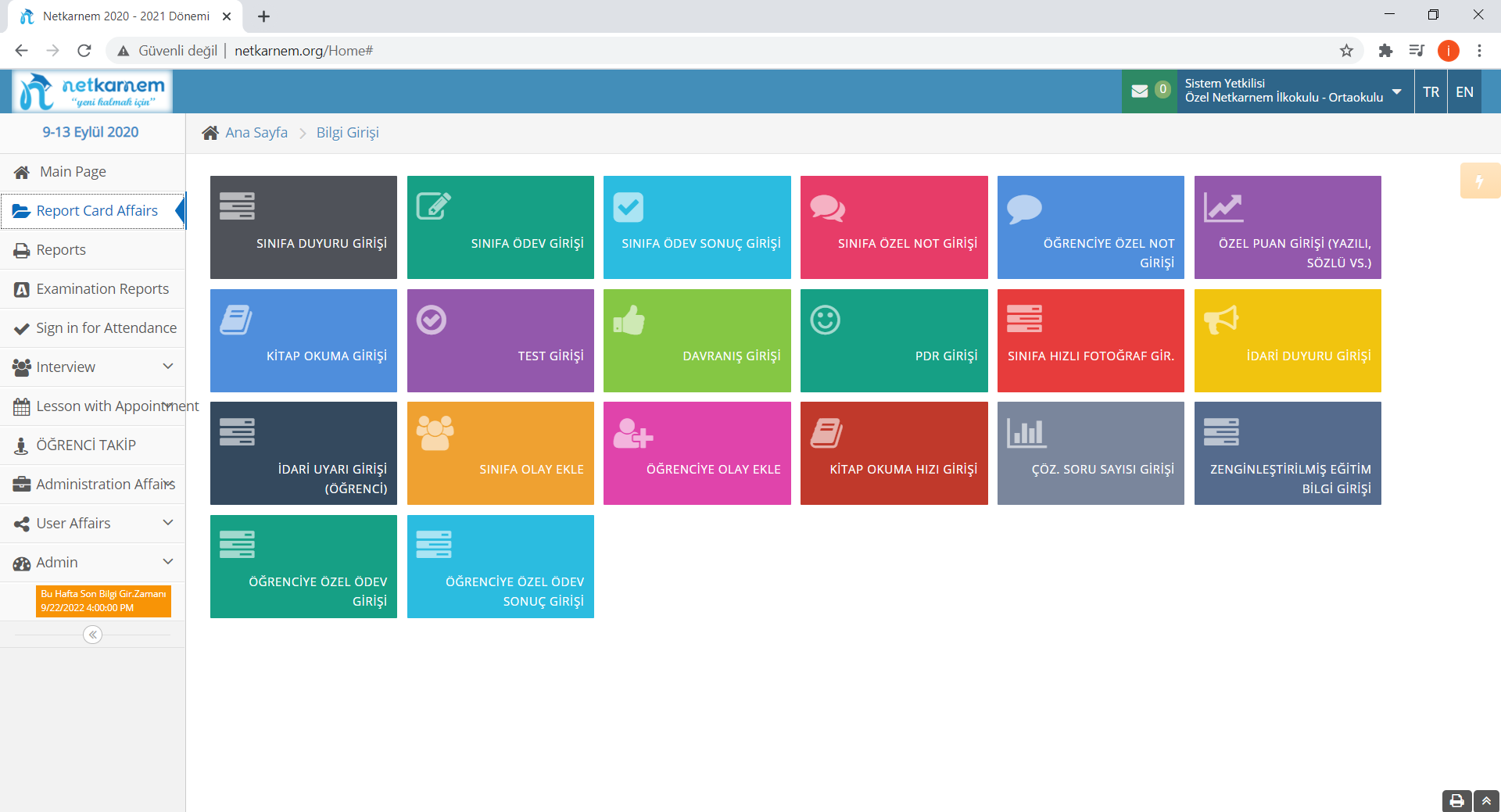
Task: Select Reports in the sidebar
Action: pyautogui.click(x=61, y=250)
